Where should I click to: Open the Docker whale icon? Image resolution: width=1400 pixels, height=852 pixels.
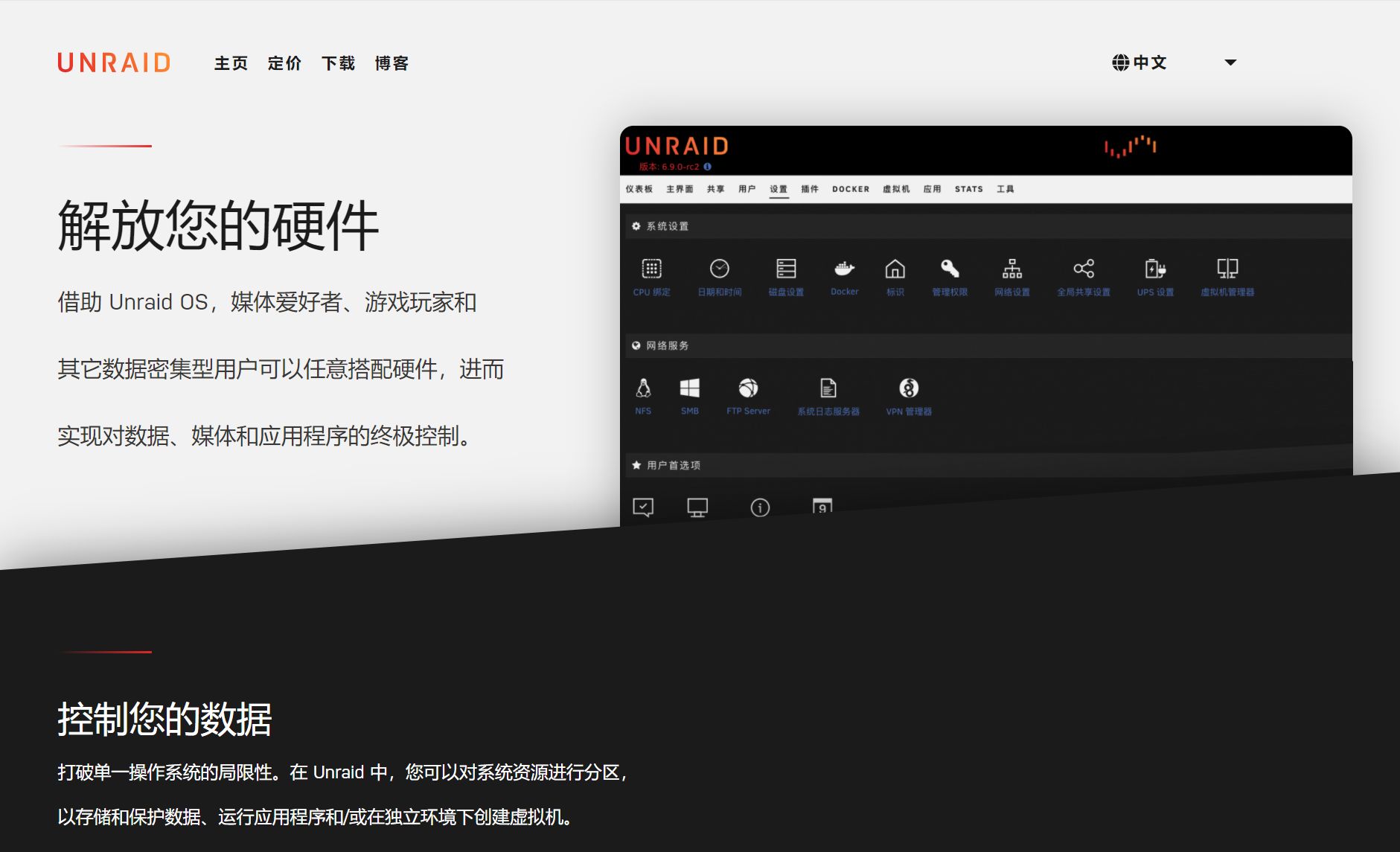[844, 269]
